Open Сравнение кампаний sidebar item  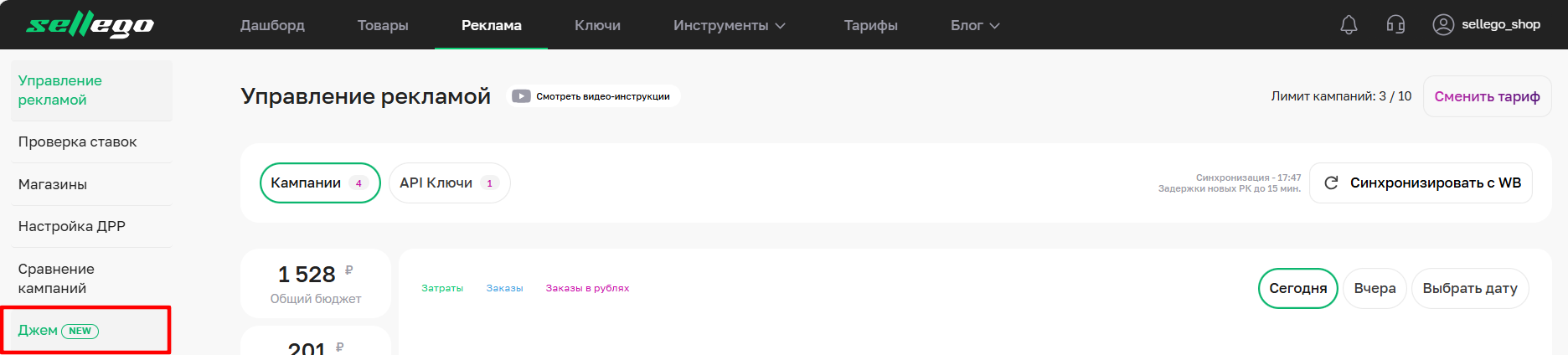coord(91,278)
